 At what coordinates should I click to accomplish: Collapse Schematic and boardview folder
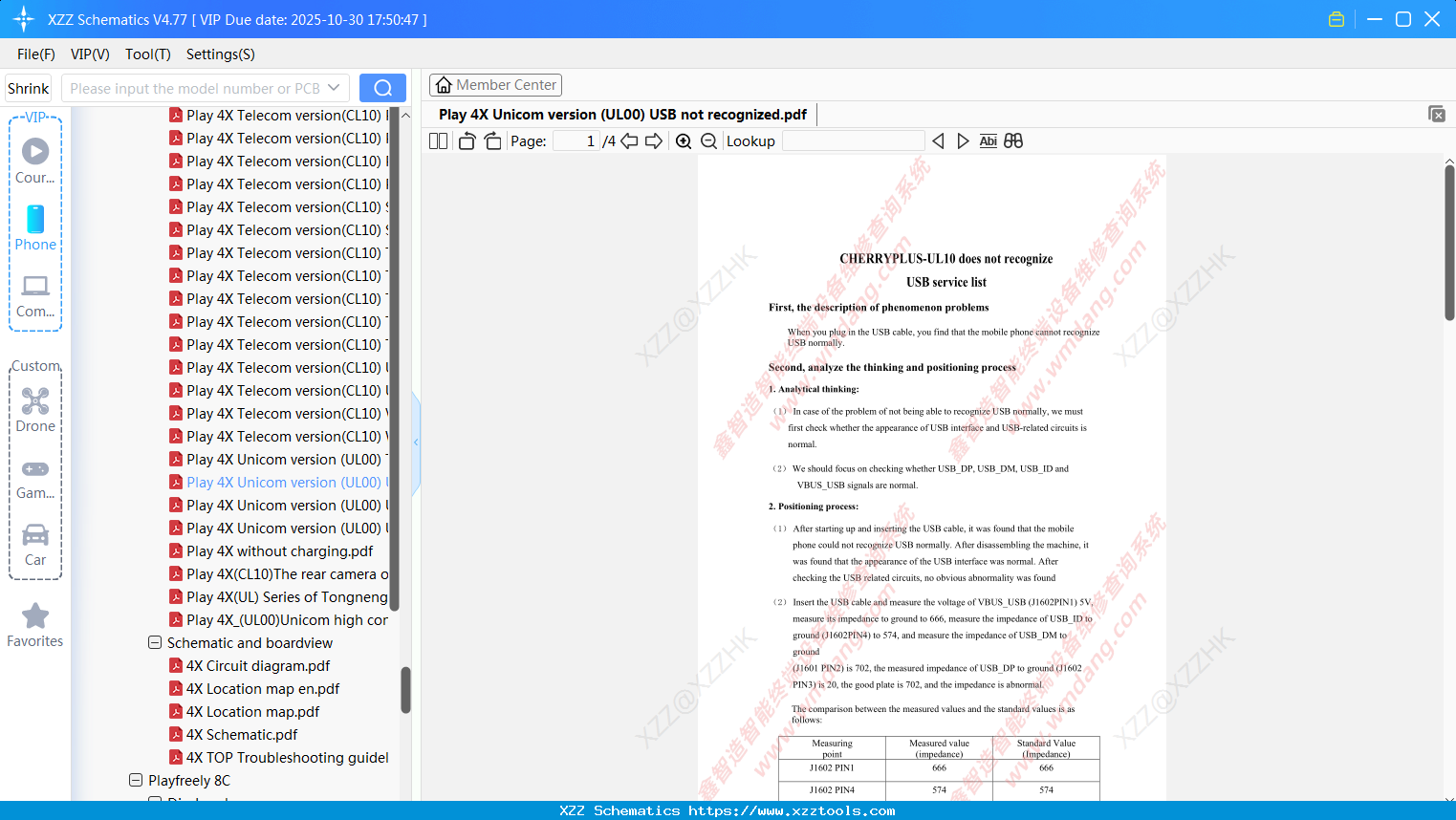(155, 643)
